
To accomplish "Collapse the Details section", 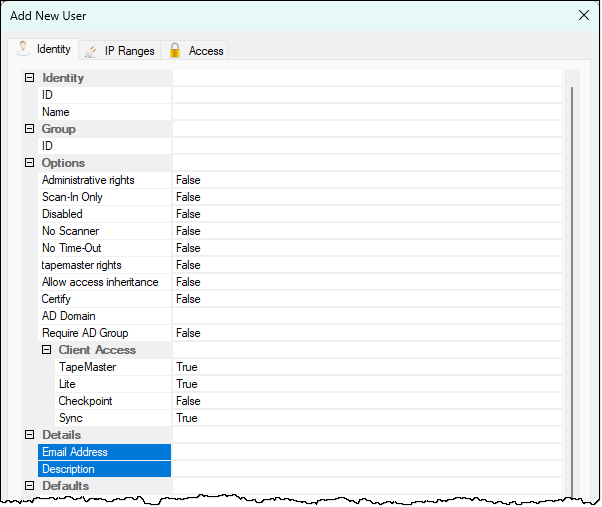I will pos(29,435).
